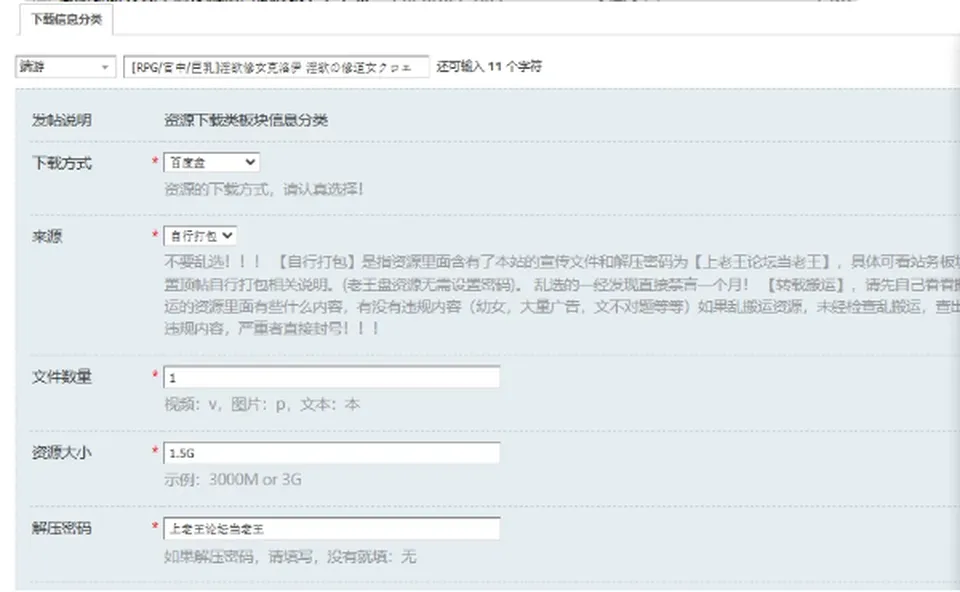Click the hint 视频：v，图片：p，文本：本
Screen dimensions: 960x592
pyautogui.click(x=262, y=405)
